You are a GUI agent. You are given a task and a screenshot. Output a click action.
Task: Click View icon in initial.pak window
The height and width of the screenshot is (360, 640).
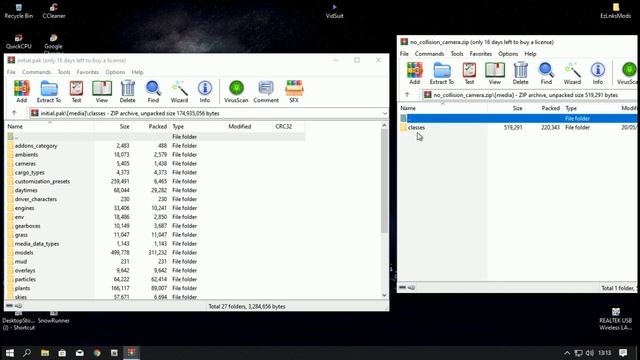pos(102,91)
